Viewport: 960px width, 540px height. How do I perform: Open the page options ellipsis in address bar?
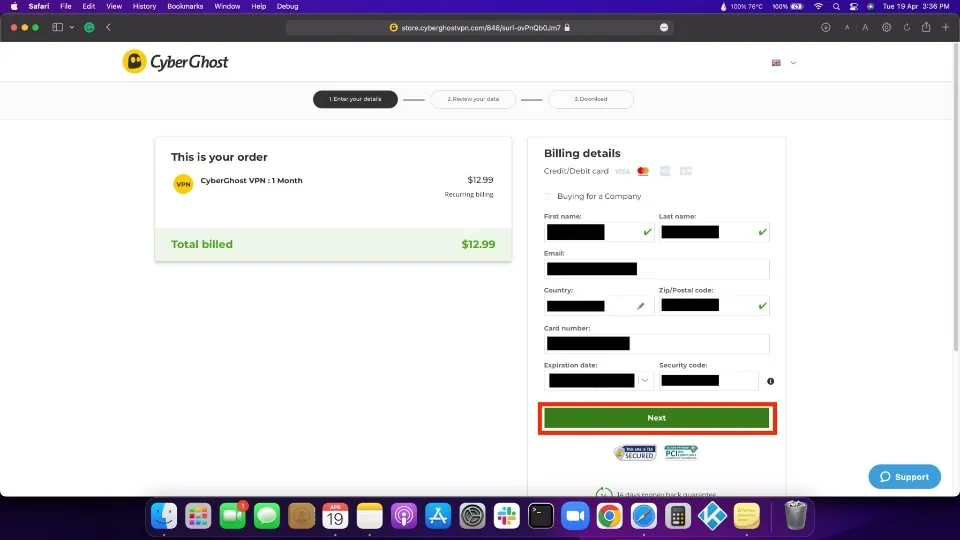(x=664, y=28)
